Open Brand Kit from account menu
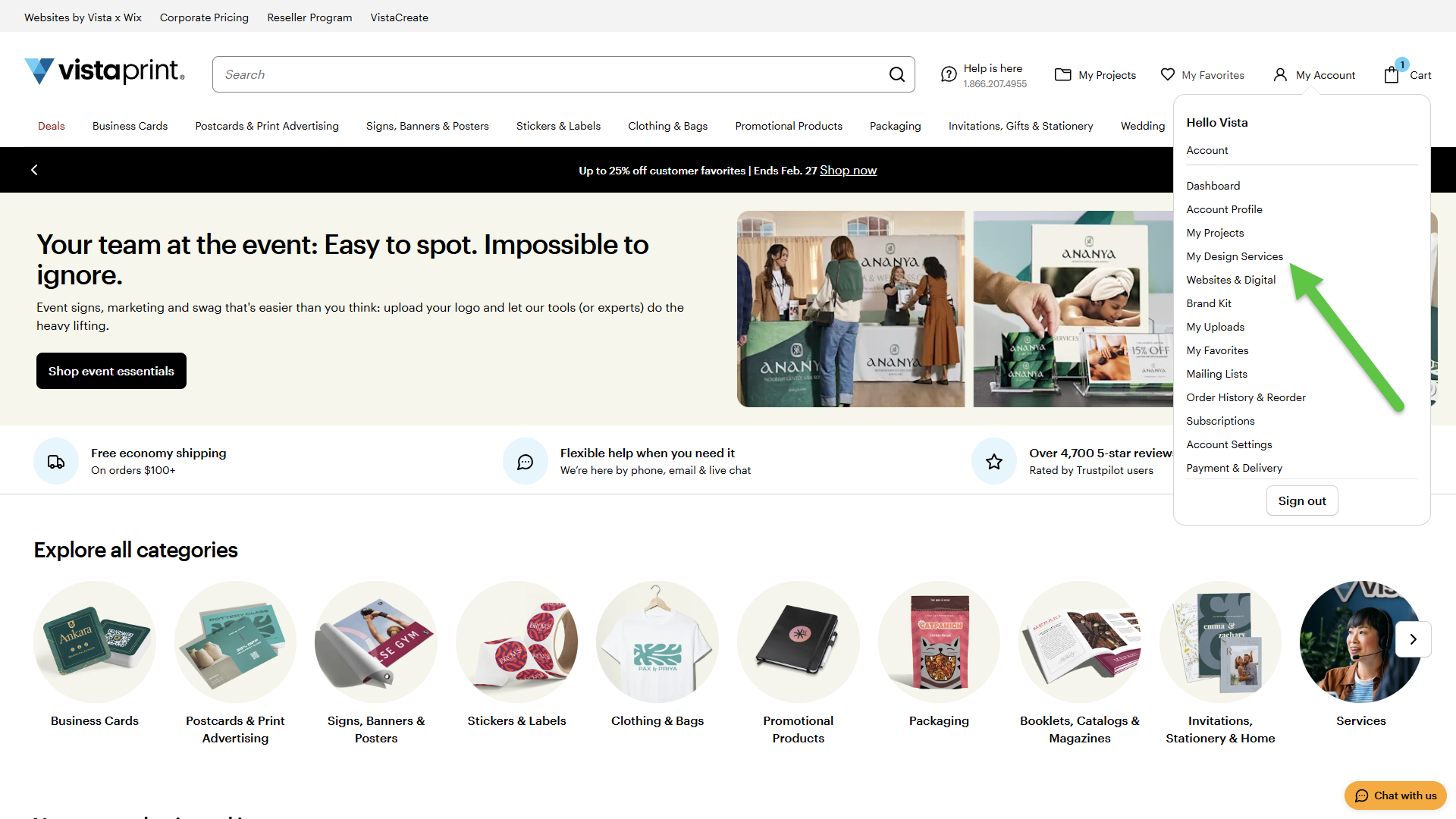The width and height of the screenshot is (1456, 819). point(1209,303)
